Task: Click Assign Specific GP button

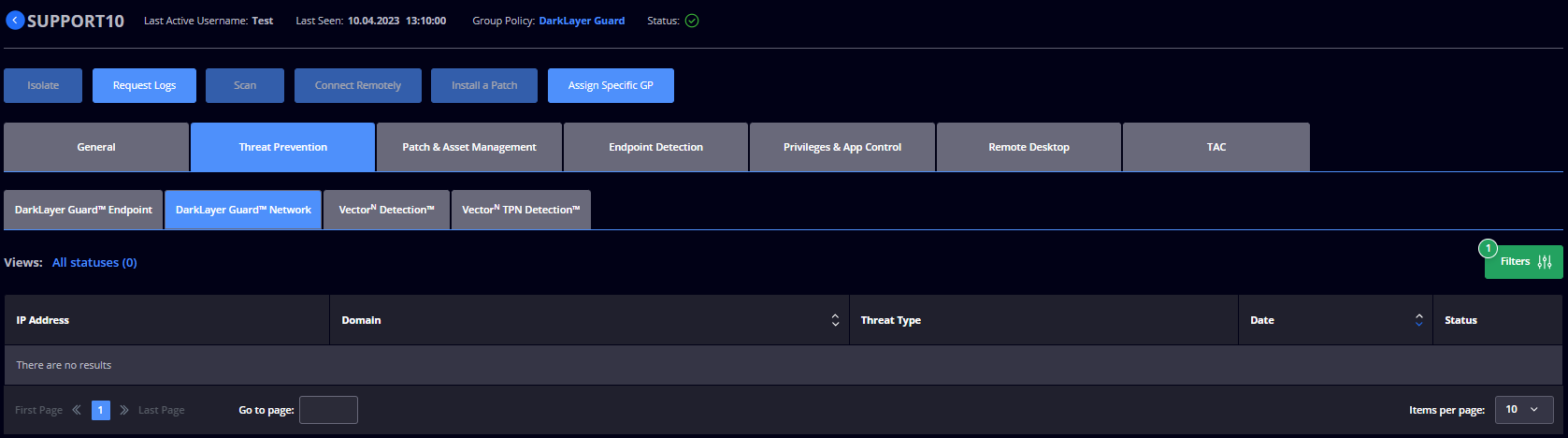Action: point(611,85)
